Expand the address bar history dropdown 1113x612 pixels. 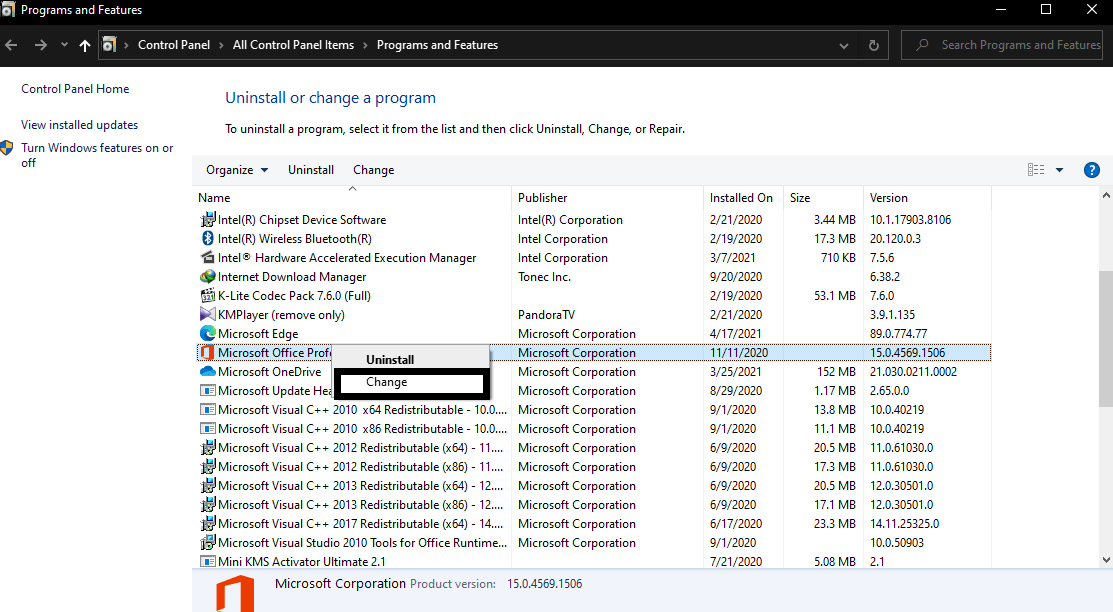coord(846,45)
